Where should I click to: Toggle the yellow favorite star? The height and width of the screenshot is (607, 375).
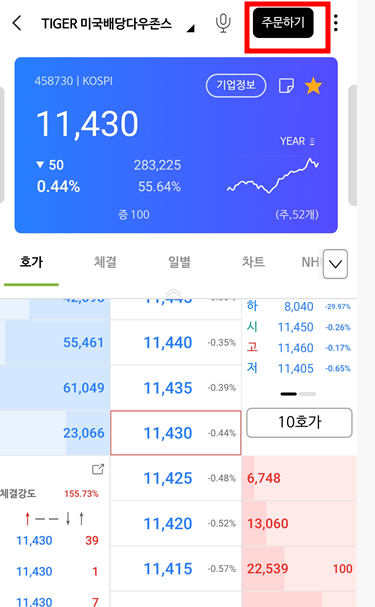pos(313,86)
